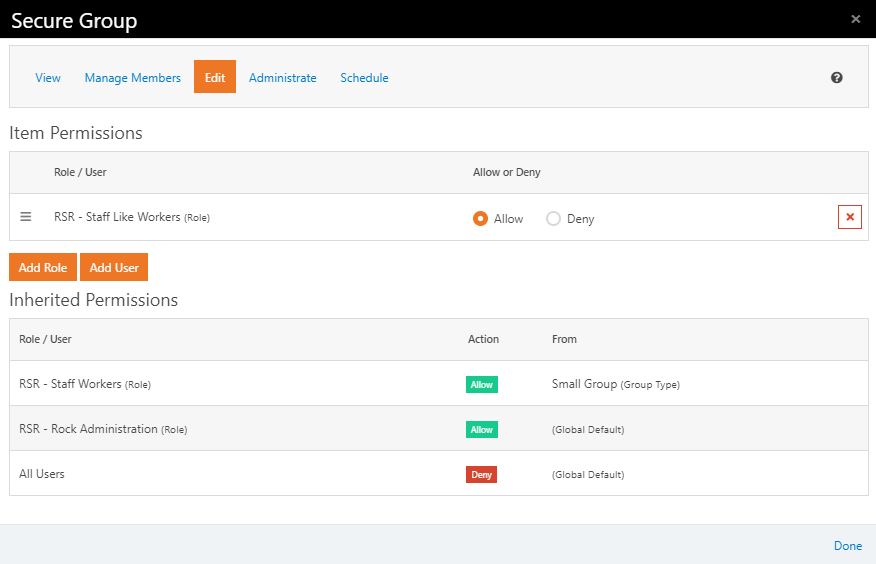Viewport: 876px width, 564px height.
Task: Click the Global Default text for Rock Administration
Action: 588,429
